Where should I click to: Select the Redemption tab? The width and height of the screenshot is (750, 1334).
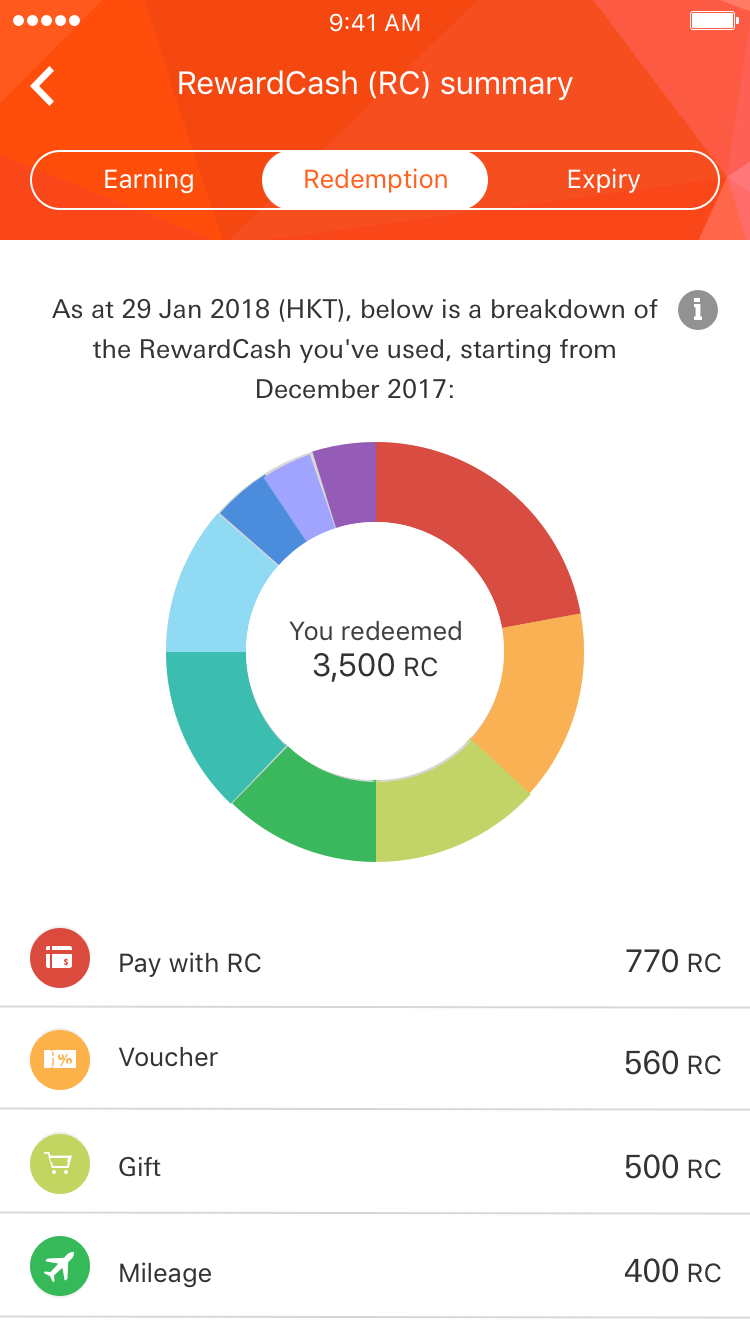(x=375, y=180)
